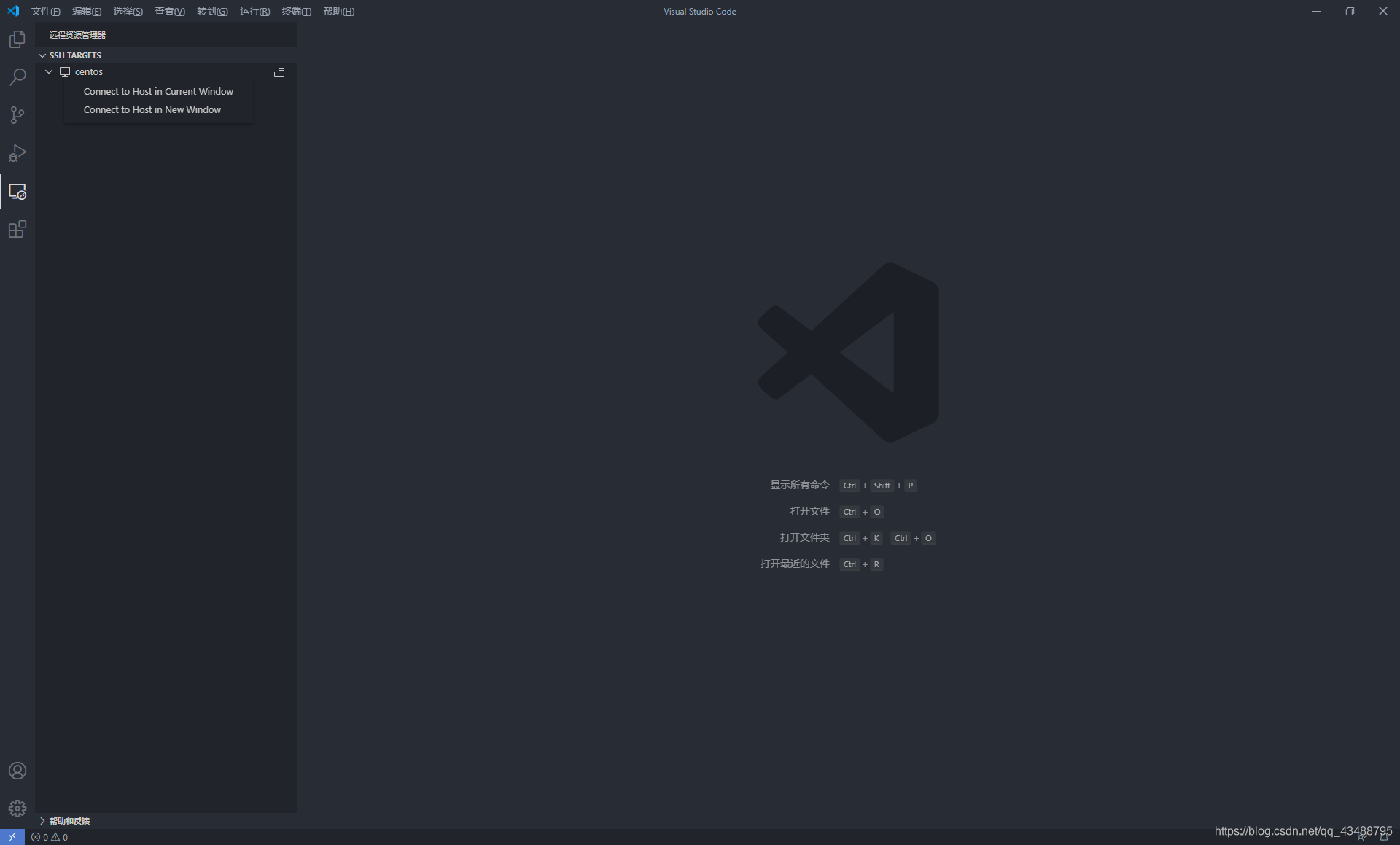Screen dimensions: 1400x845
Task: Open the 选择(S) menu
Action: pos(128,11)
